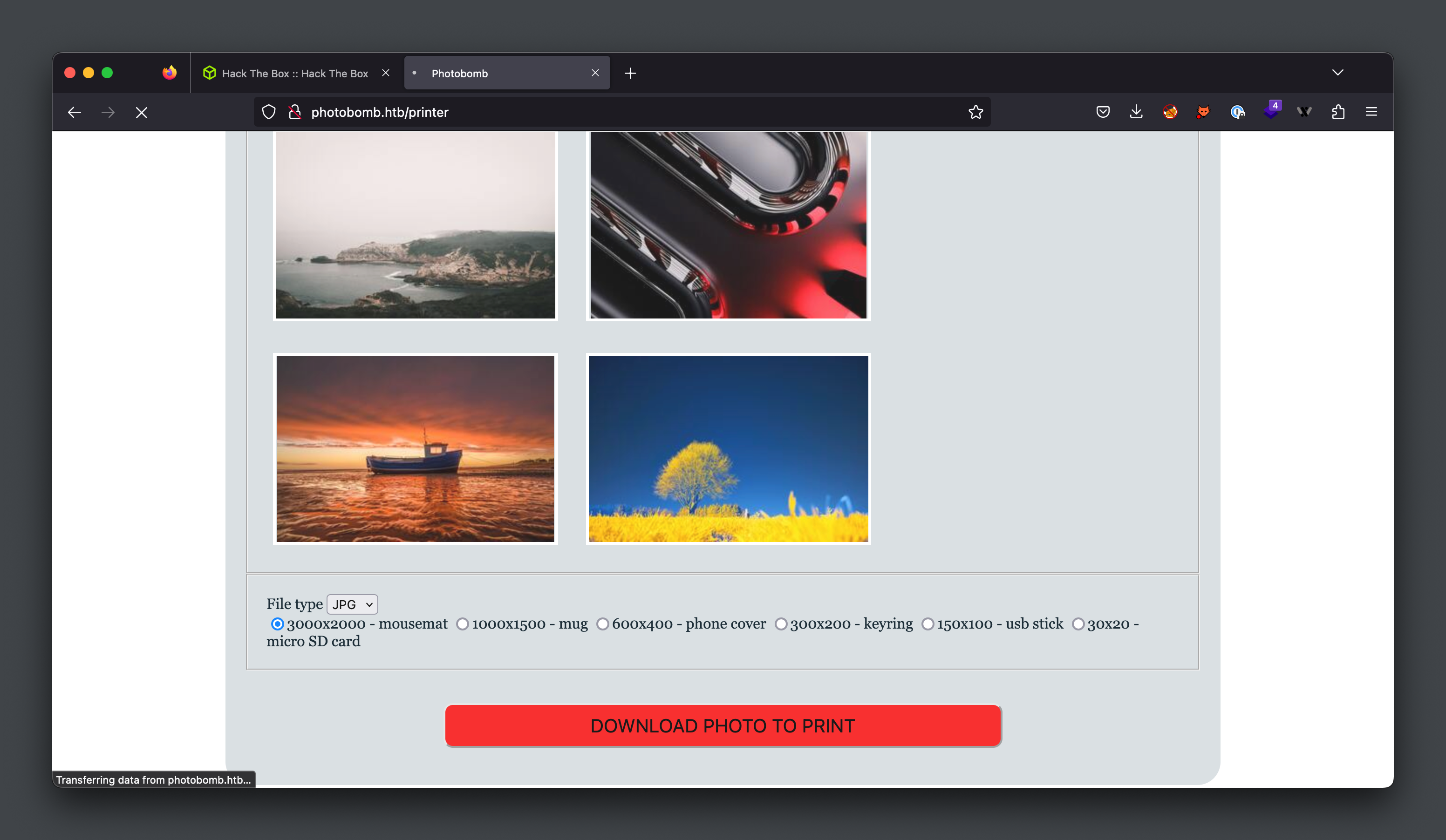
Task: Open the Firefox hamburger menu
Action: (1371, 112)
